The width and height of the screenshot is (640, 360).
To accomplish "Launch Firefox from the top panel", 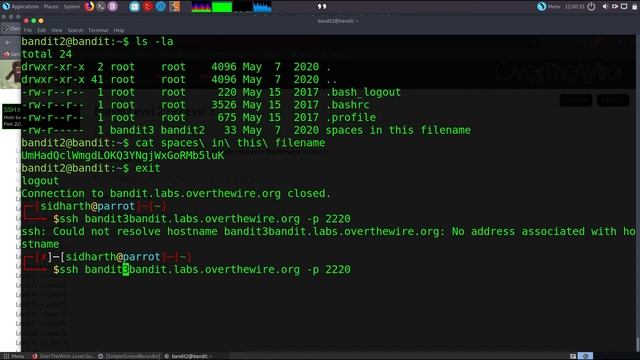I will (89, 6).
